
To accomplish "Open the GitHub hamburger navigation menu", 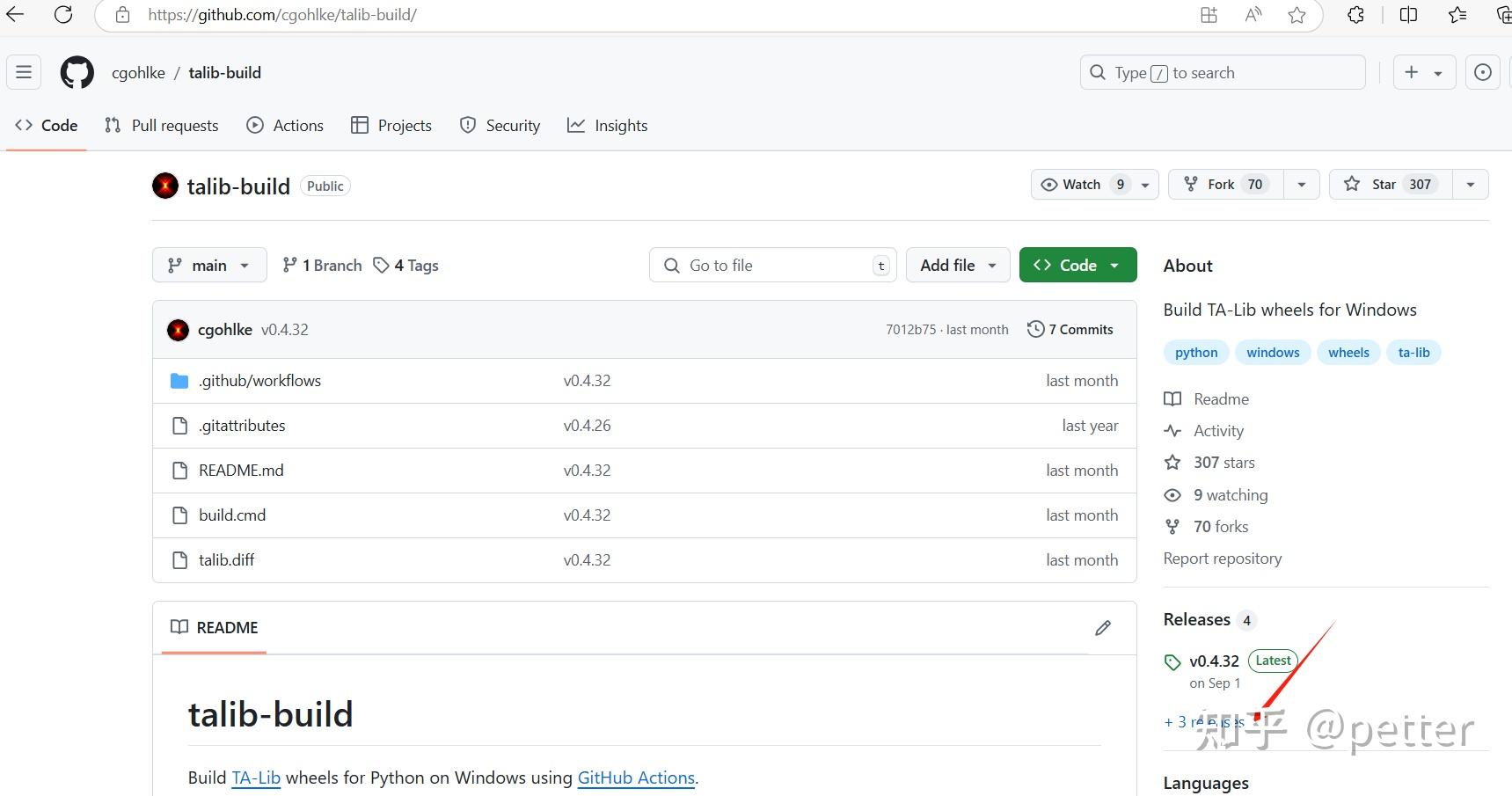I will click(24, 72).
